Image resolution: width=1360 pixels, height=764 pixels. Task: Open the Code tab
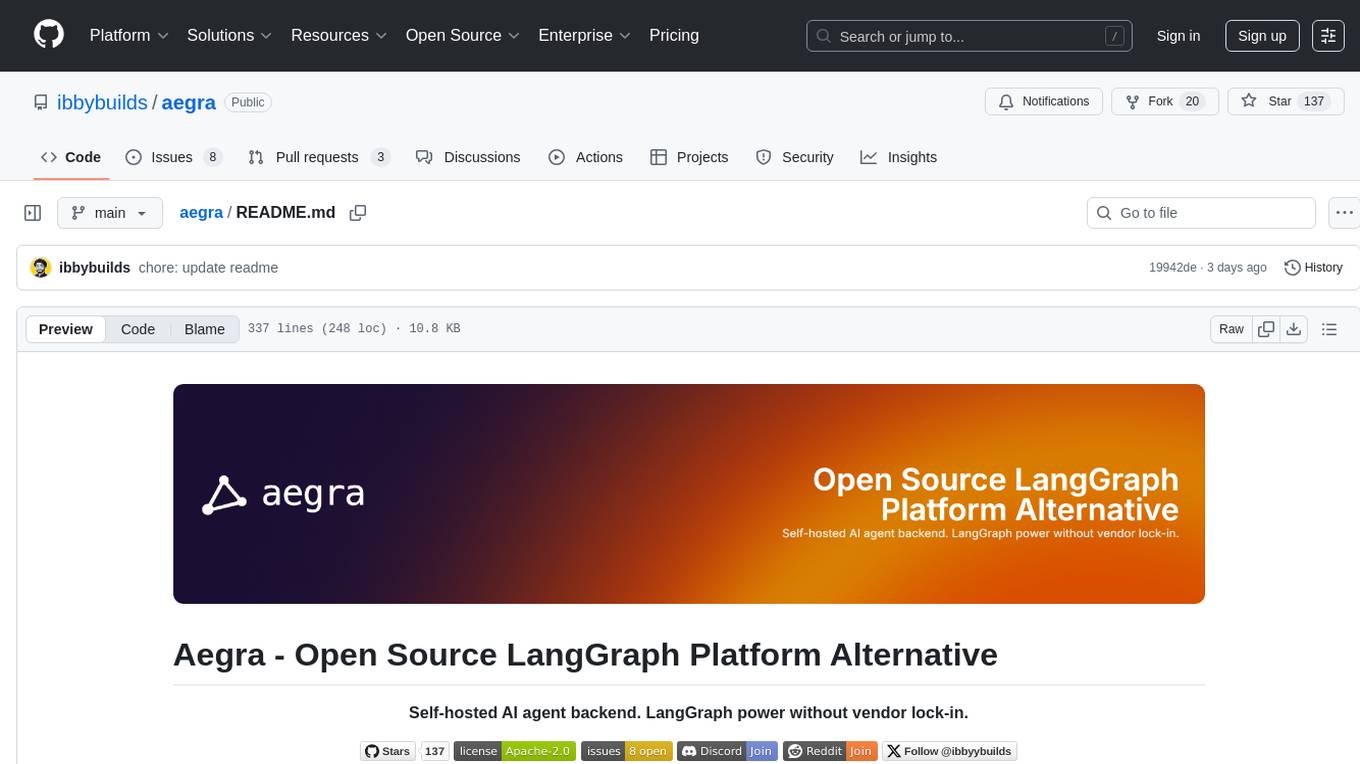point(70,157)
